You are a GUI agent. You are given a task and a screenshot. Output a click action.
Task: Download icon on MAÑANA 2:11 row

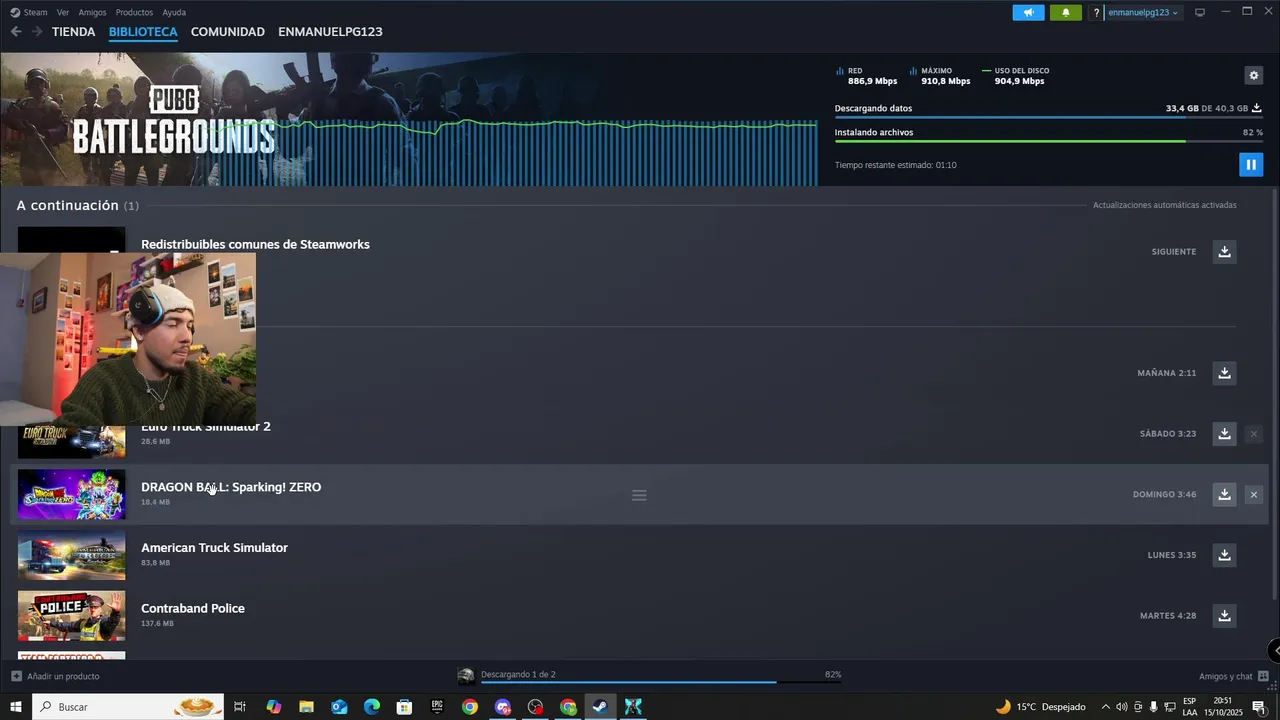coord(1224,372)
